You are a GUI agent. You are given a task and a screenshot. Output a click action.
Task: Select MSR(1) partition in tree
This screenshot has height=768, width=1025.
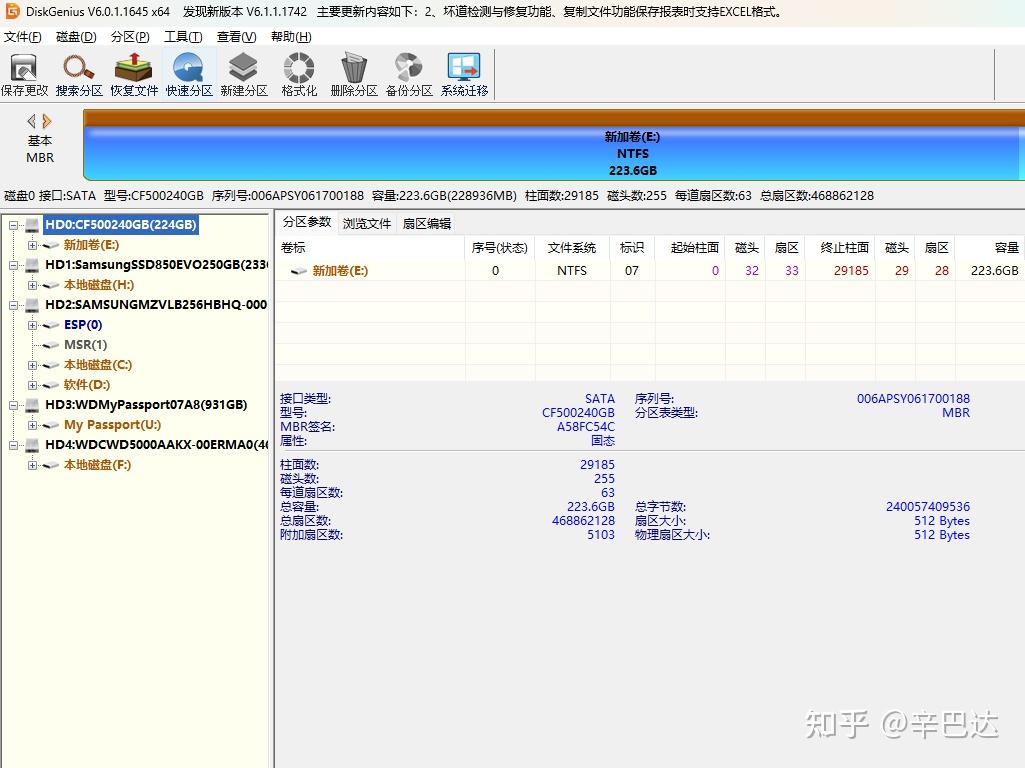point(86,344)
